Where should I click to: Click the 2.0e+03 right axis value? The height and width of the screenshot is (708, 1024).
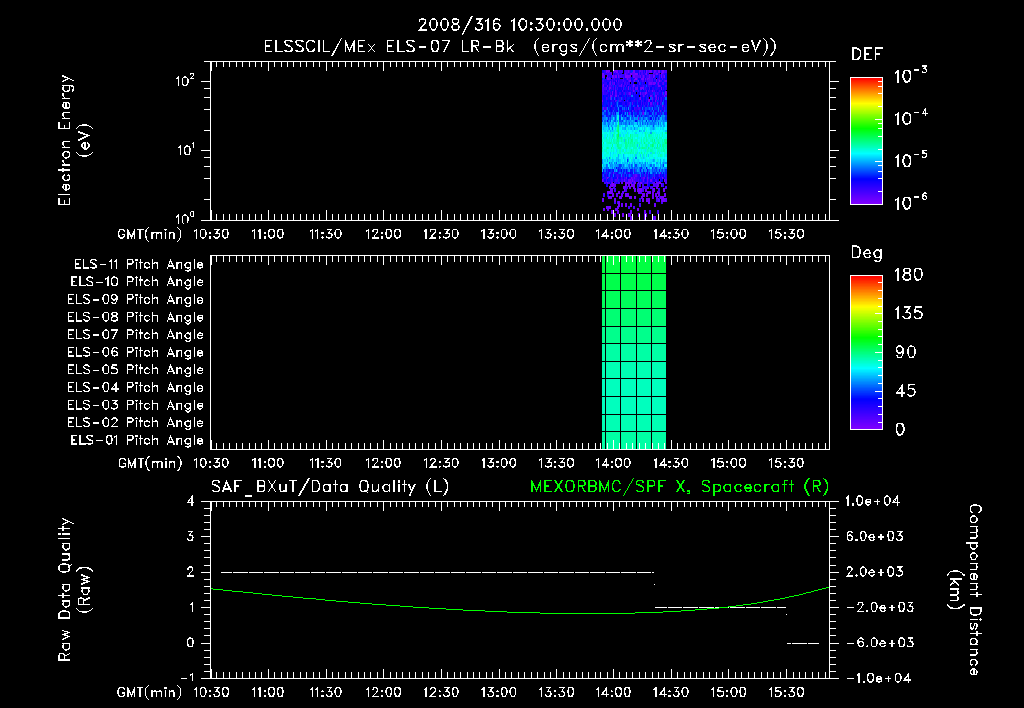tap(877, 572)
